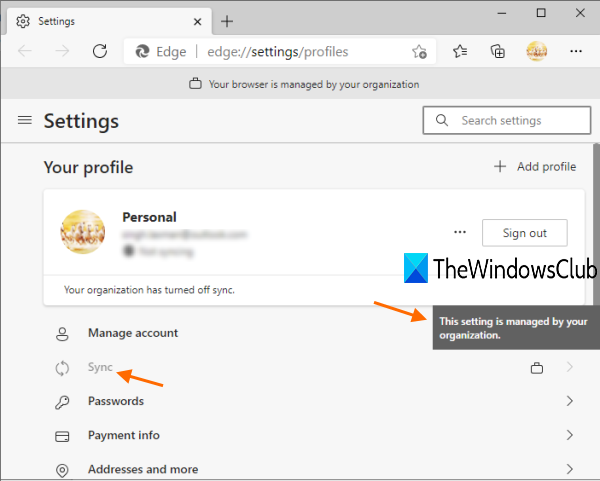Click the briefcase managed icon on Sync row
The image size is (600, 481).
(x=536, y=368)
